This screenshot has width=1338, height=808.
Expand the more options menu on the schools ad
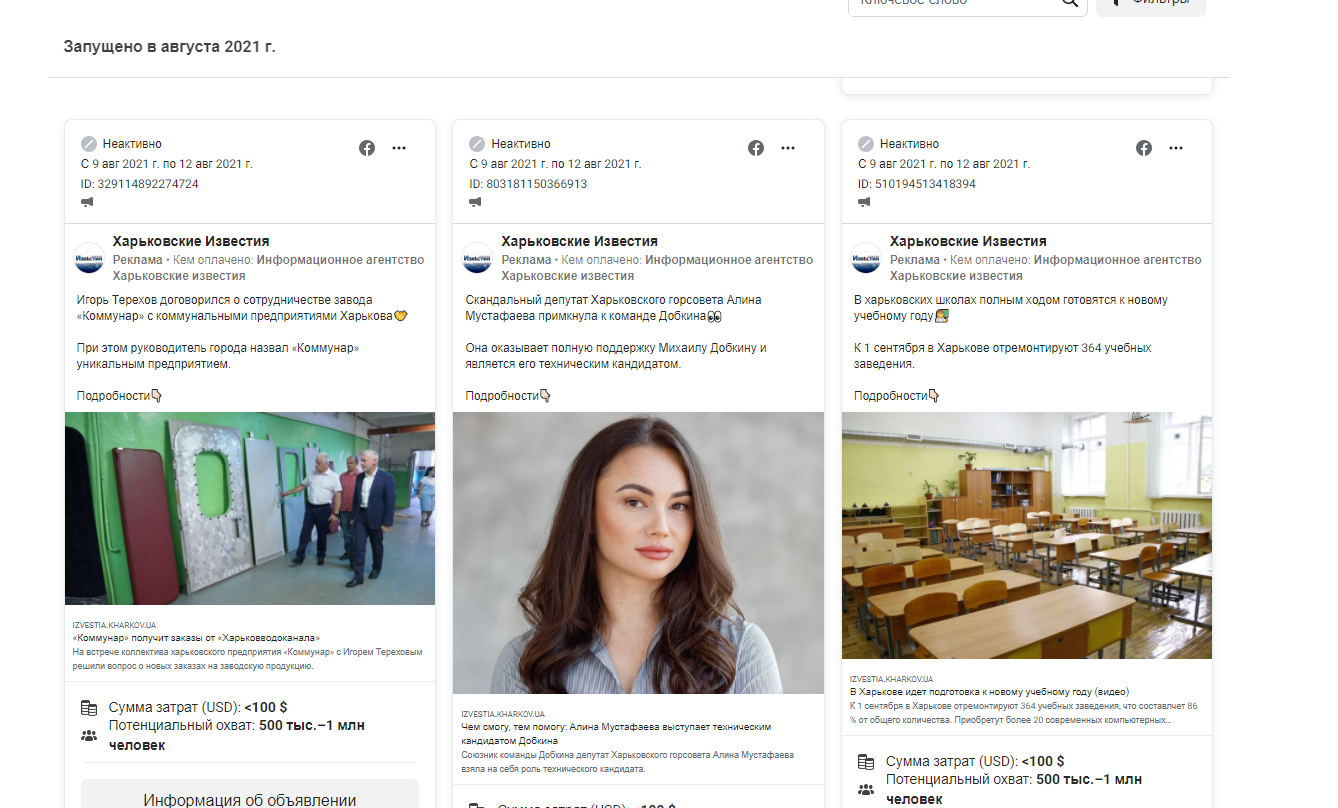click(x=1176, y=148)
